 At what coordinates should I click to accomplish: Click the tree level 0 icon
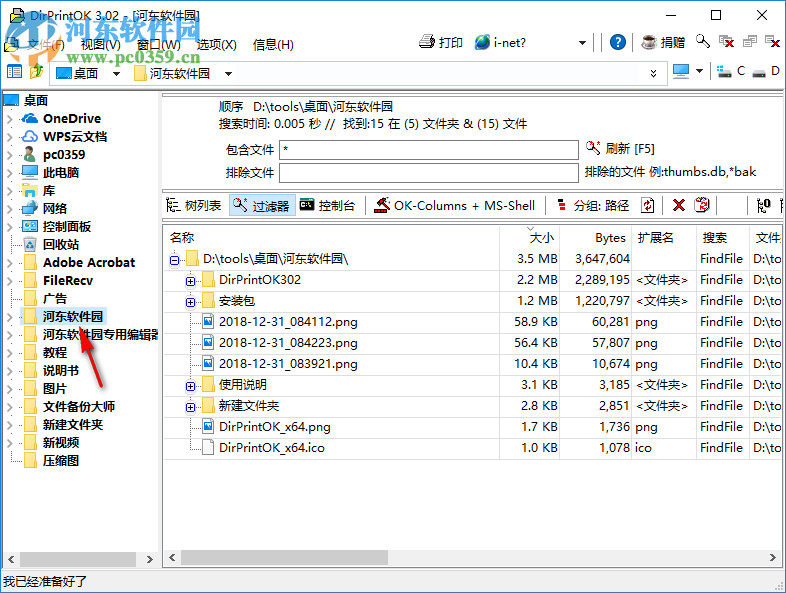click(763, 206)
